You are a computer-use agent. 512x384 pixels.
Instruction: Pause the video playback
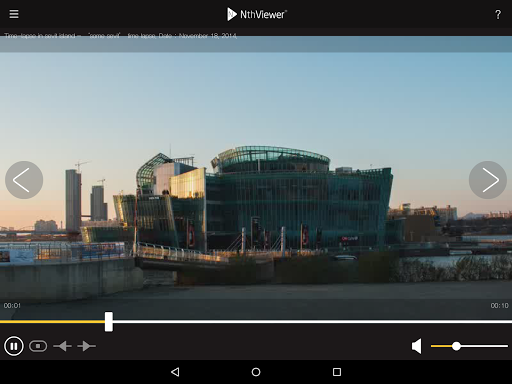14,346
